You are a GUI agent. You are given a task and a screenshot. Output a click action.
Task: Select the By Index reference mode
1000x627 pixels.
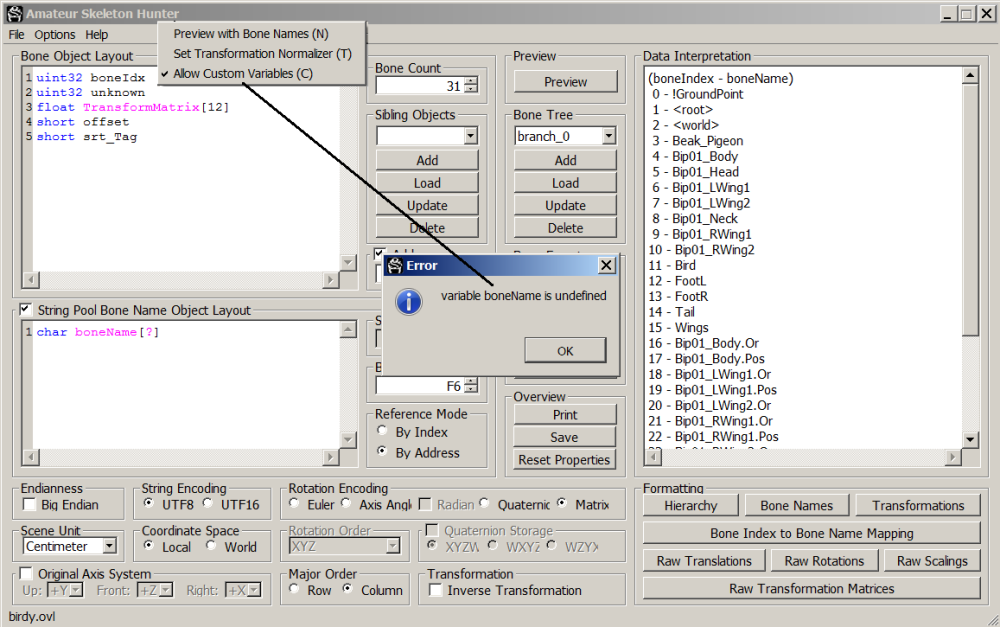(x=382, y=431)
